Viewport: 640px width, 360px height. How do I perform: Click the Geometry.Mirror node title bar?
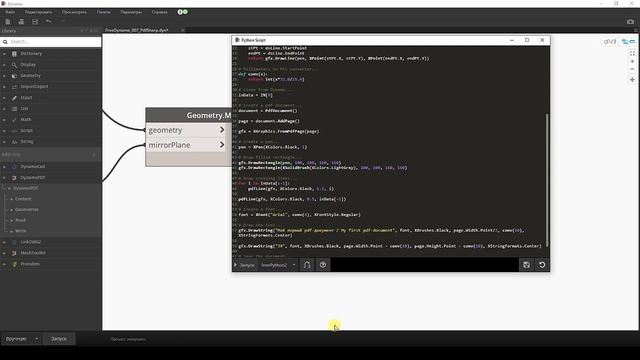tap(189, 116)
